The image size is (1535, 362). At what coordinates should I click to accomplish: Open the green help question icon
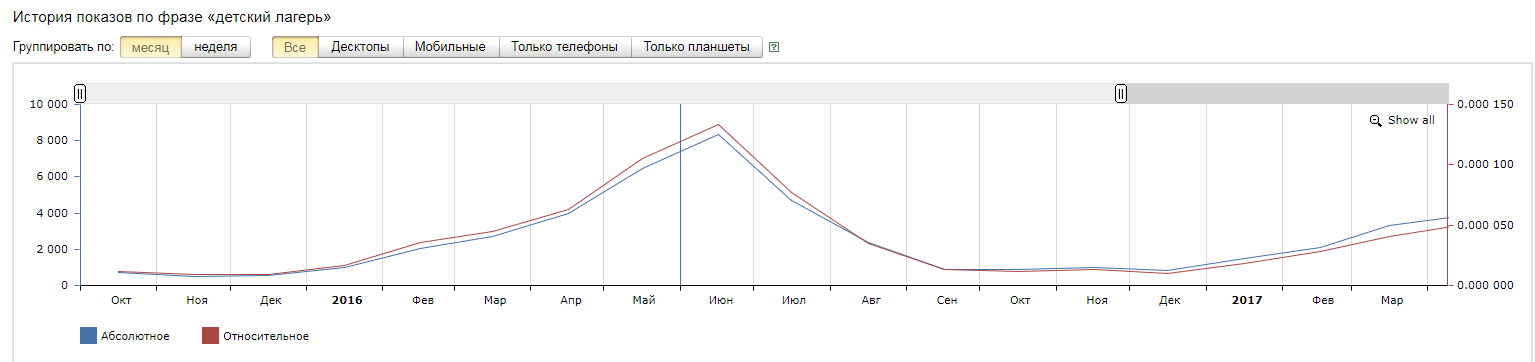click(774, 47)
